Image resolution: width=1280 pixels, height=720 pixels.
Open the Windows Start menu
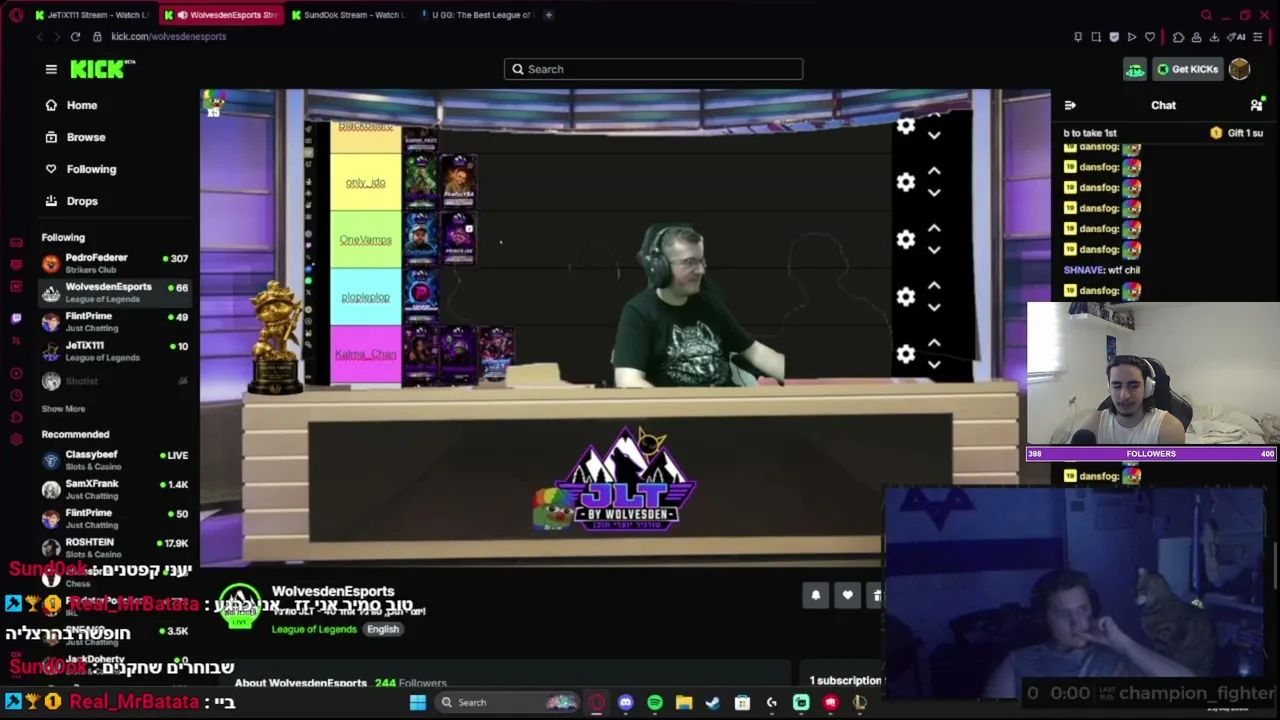click(418, 702)
